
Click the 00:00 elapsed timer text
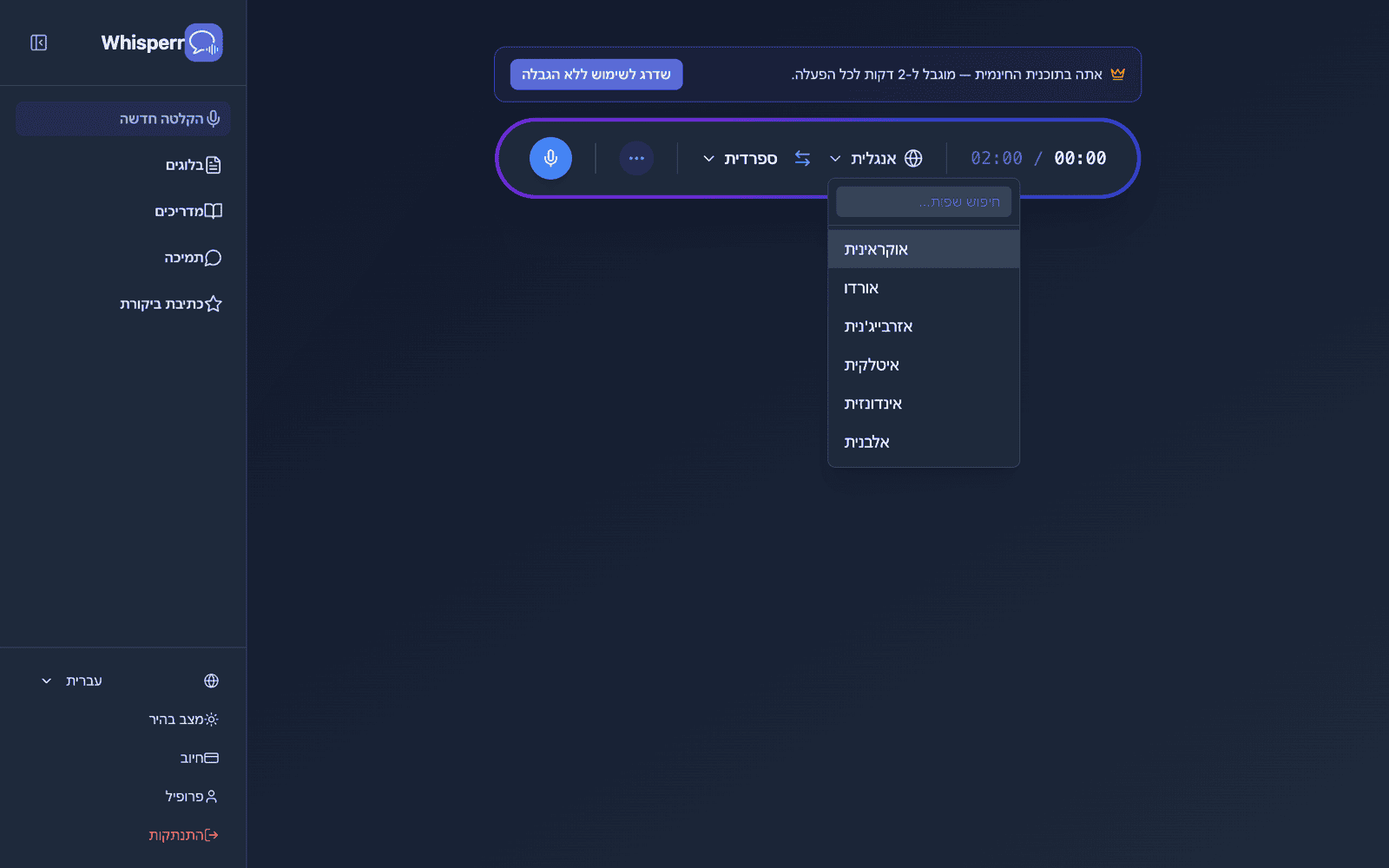(1080, 158)
